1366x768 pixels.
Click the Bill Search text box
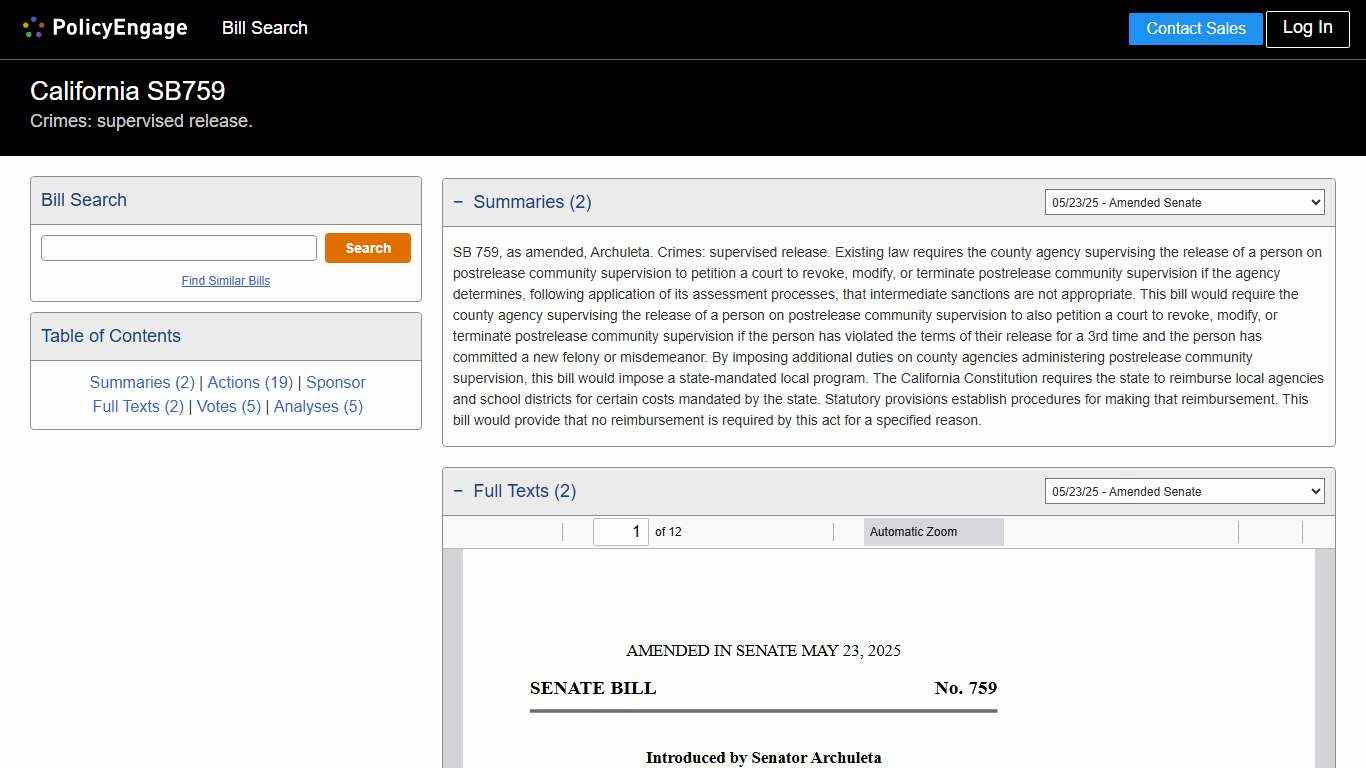pos(178,247)
